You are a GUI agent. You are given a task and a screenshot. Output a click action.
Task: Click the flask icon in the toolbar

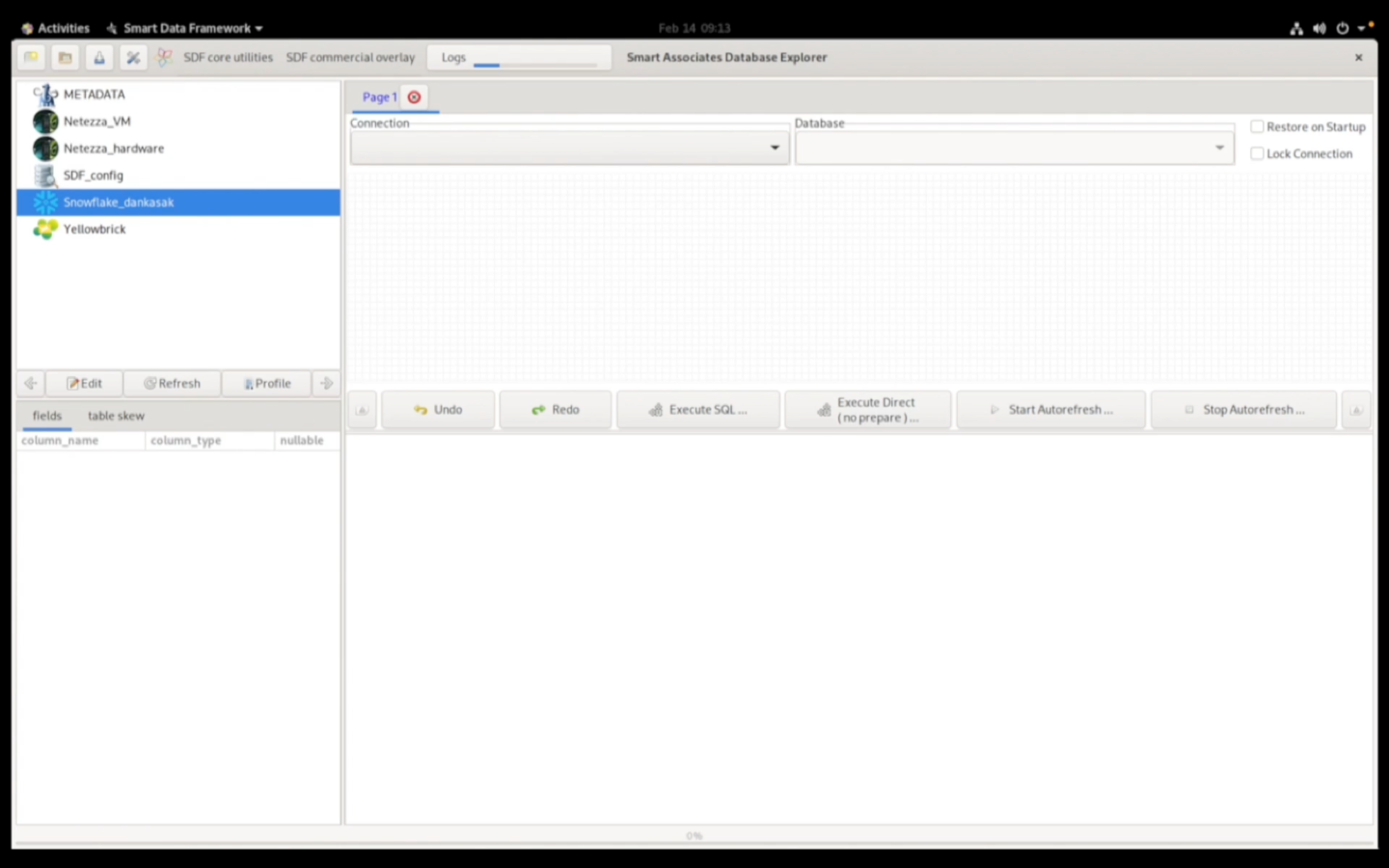[98, 57]
